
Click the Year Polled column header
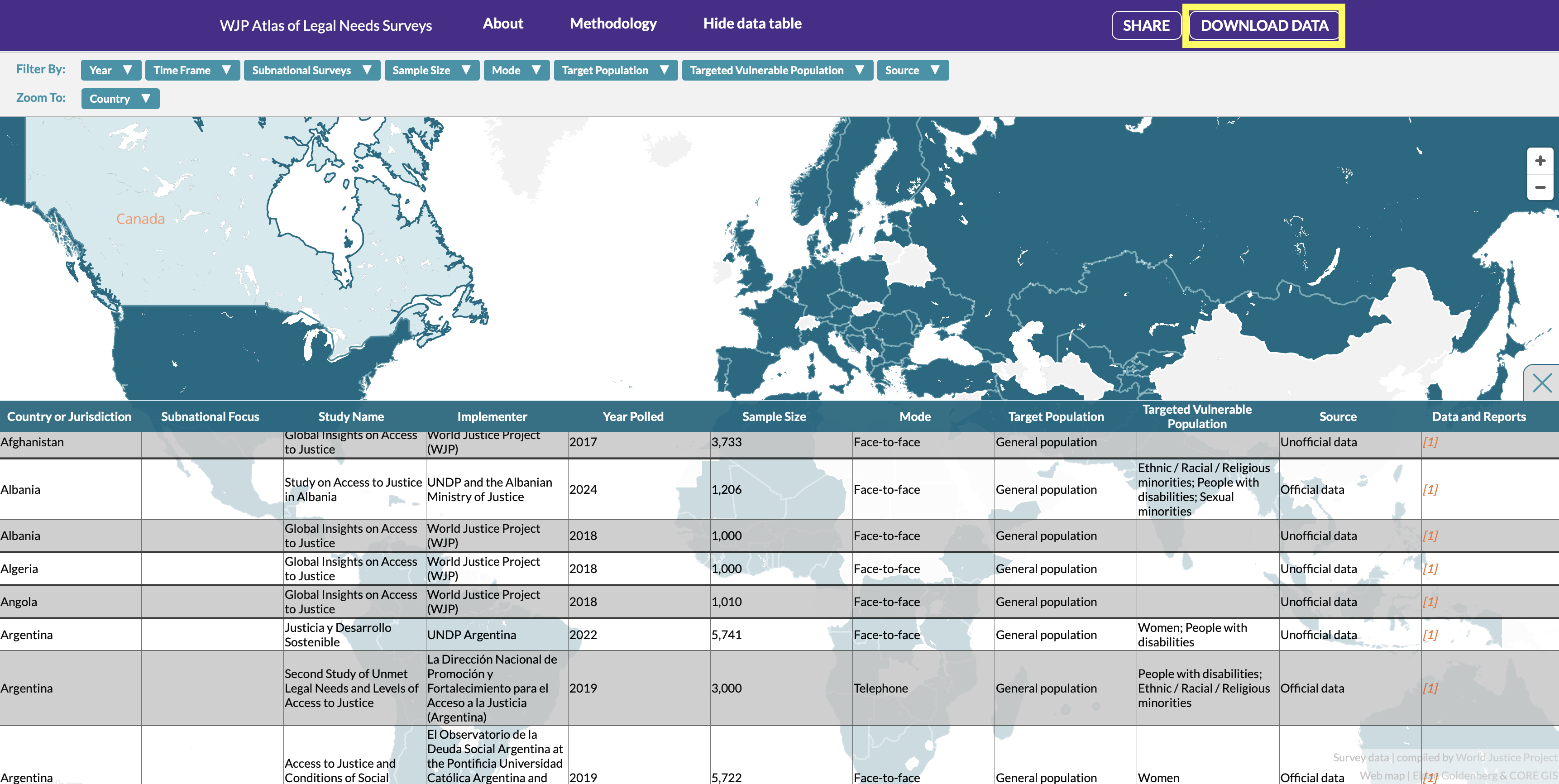point(632,416)
